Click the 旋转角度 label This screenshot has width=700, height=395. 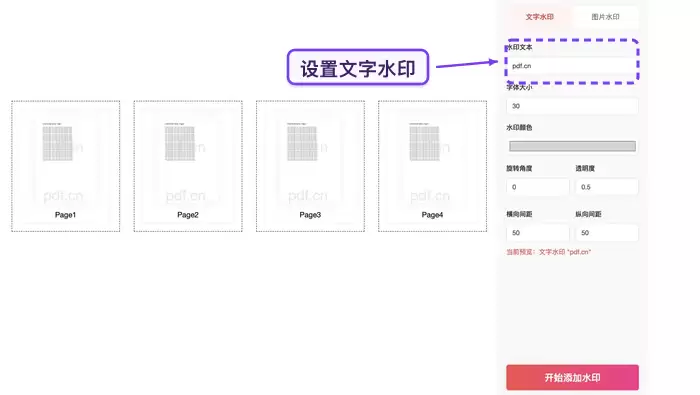519,169
